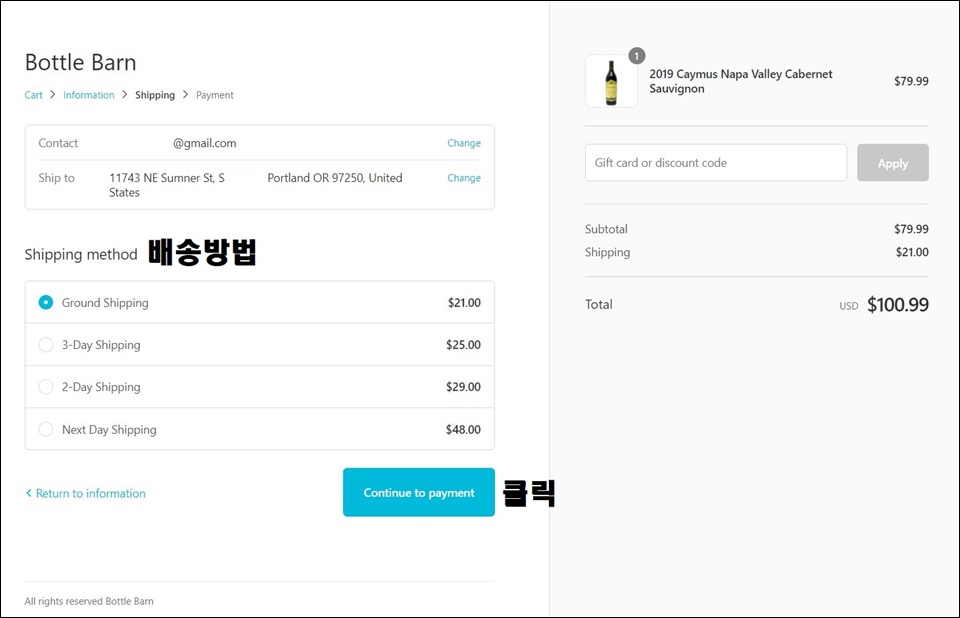Click the $100.99 total amount

click(898, 304)
